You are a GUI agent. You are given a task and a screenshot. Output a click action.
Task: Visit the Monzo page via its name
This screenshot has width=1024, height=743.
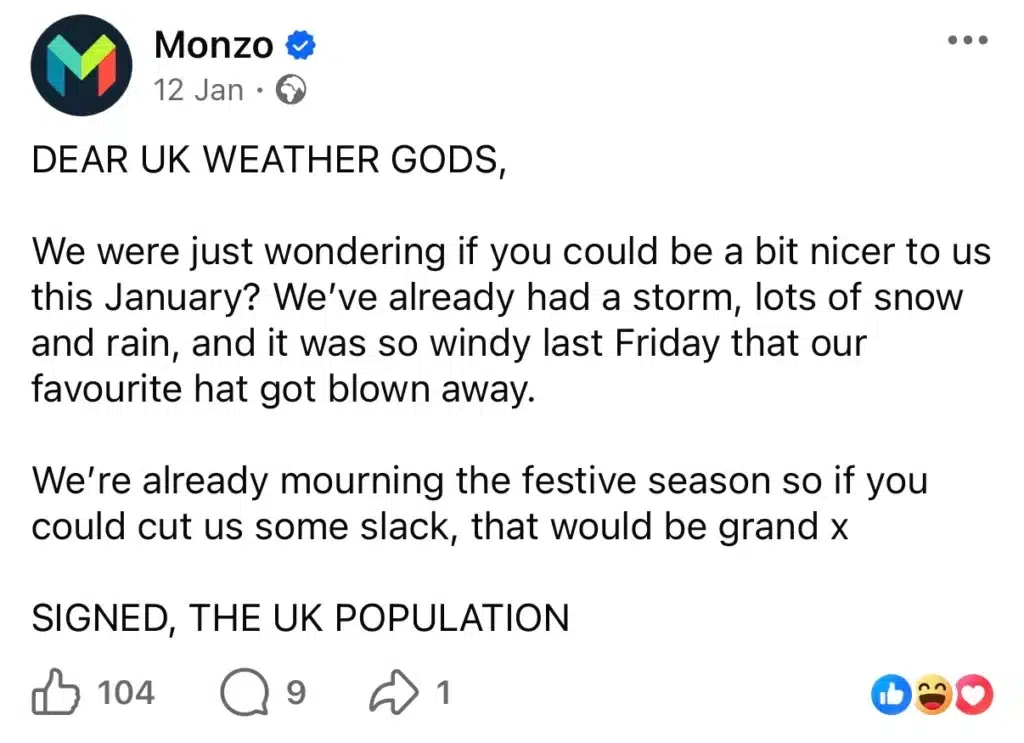[x=213, y=44]
